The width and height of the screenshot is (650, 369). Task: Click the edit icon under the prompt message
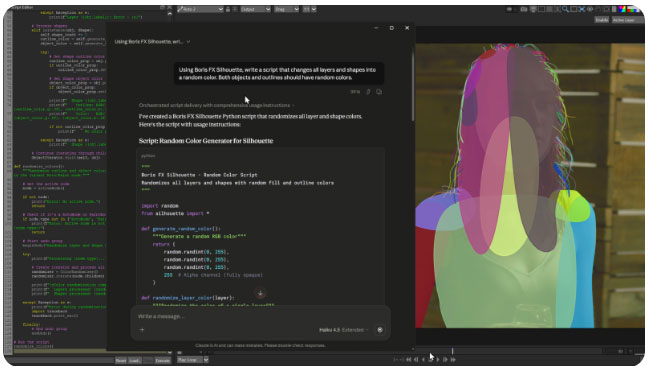(368, 92)
